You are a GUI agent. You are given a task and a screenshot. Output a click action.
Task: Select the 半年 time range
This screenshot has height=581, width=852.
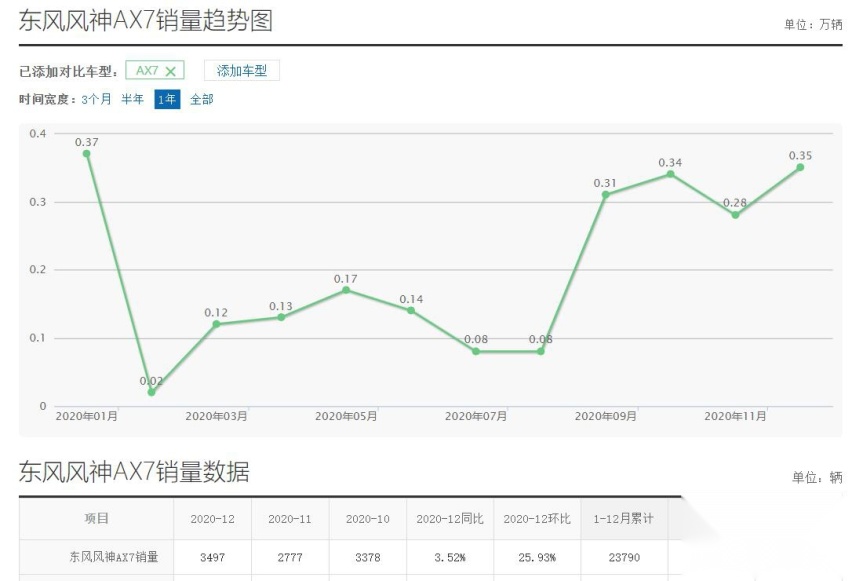[x=133, y=99]
